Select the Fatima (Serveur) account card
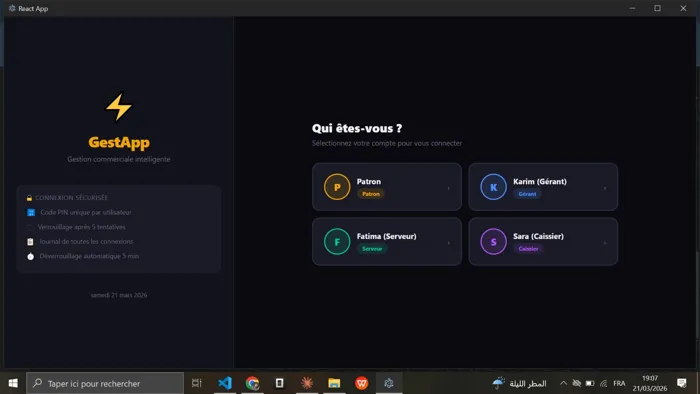 click(387, 241)
